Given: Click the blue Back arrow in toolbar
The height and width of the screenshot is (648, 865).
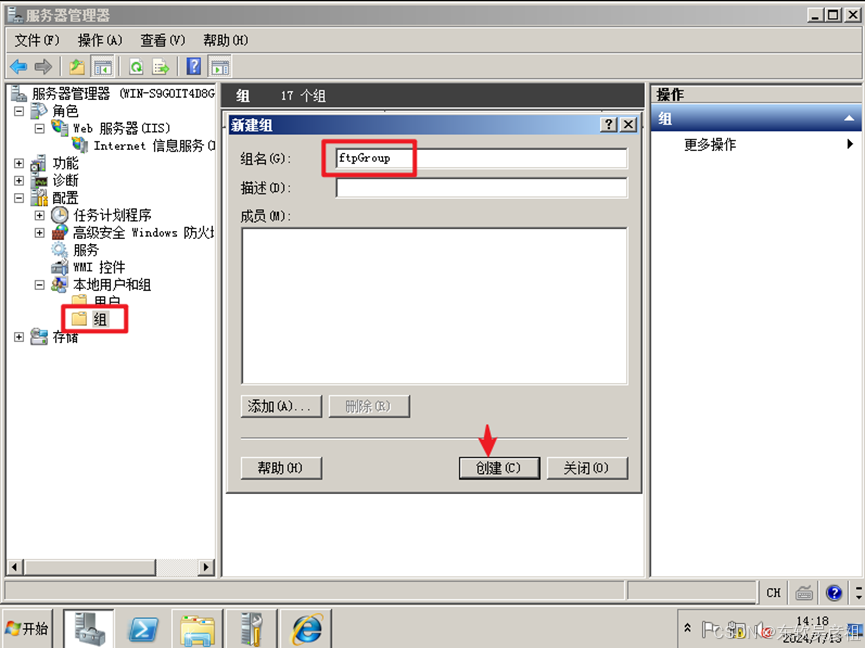Looking at the screenshot, I should pos(19,67).
